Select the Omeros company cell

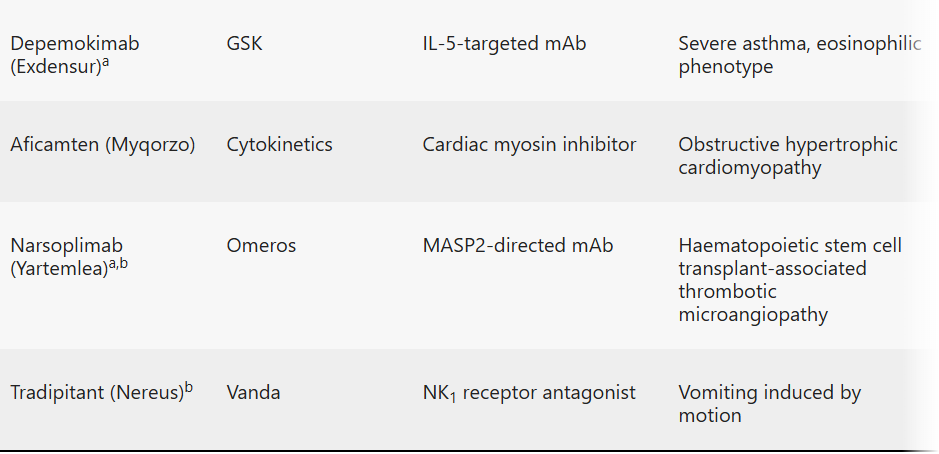click(x=261, y=246)
